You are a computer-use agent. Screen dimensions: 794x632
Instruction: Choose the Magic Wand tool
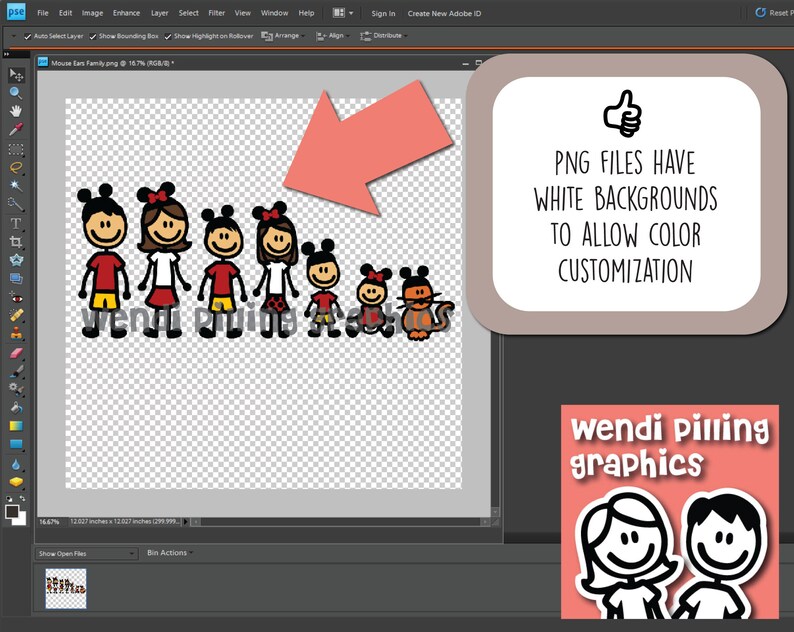click(x=16, y=186)
